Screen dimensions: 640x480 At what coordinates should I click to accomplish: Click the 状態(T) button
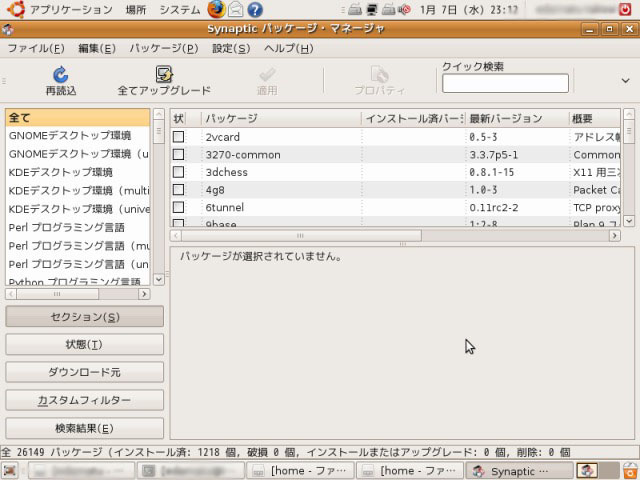pos(84,344)
